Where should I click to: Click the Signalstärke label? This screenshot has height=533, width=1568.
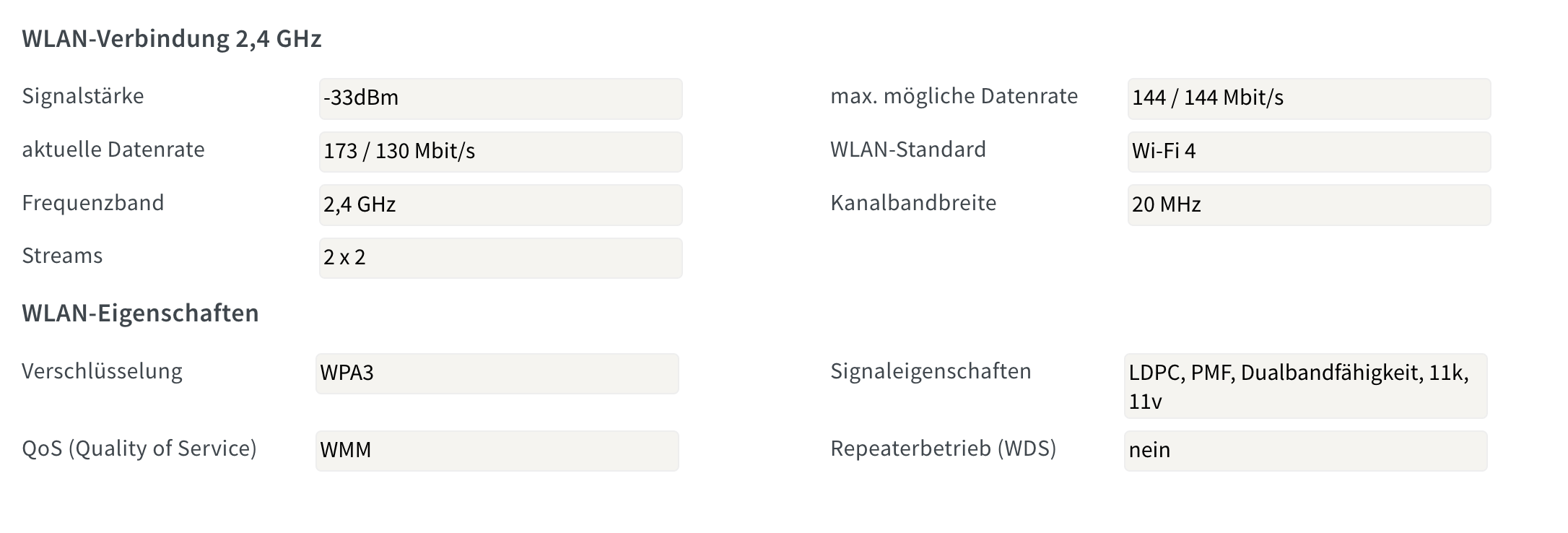point(84,95)
